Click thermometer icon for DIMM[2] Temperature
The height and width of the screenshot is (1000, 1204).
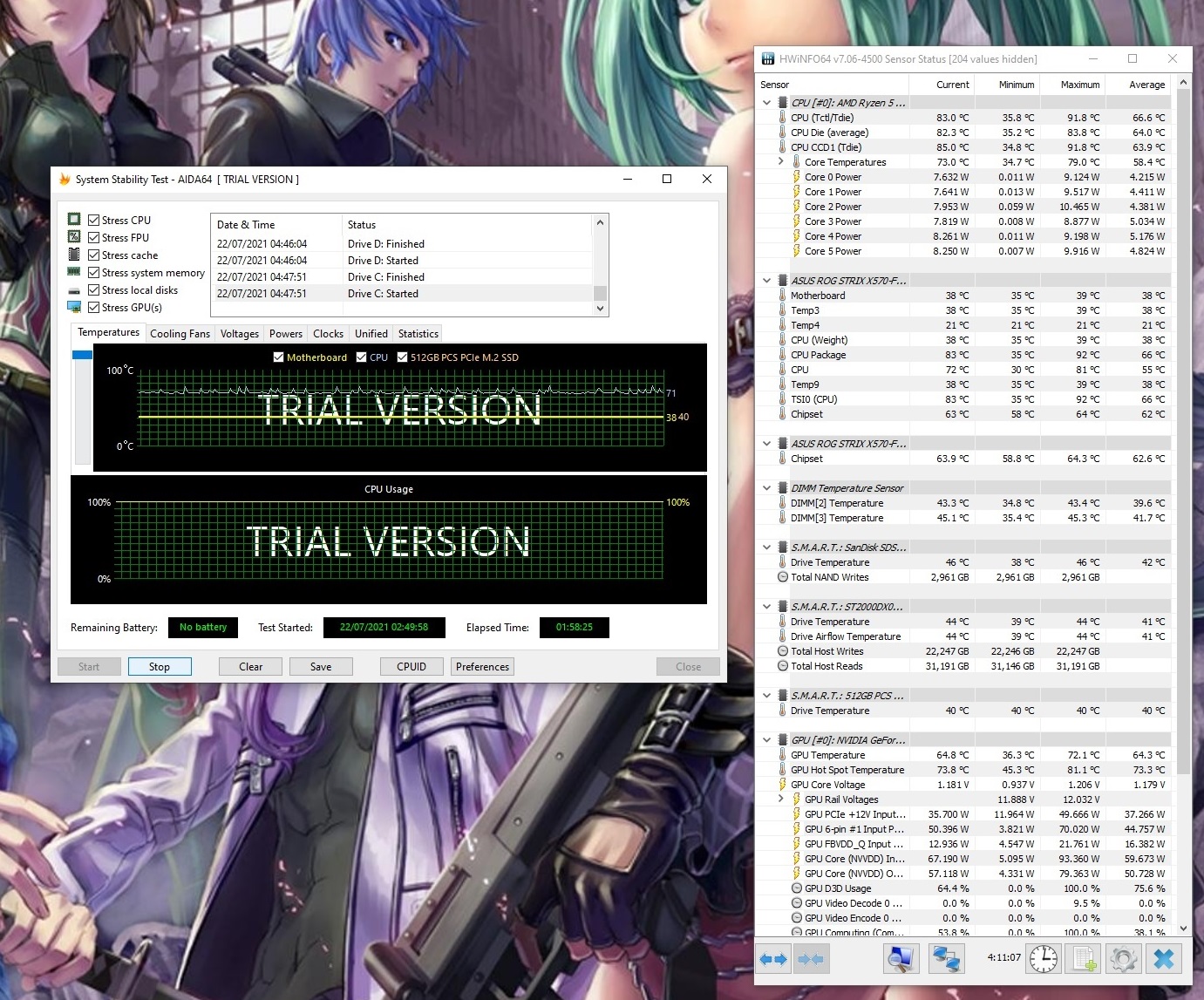(782, 503)
